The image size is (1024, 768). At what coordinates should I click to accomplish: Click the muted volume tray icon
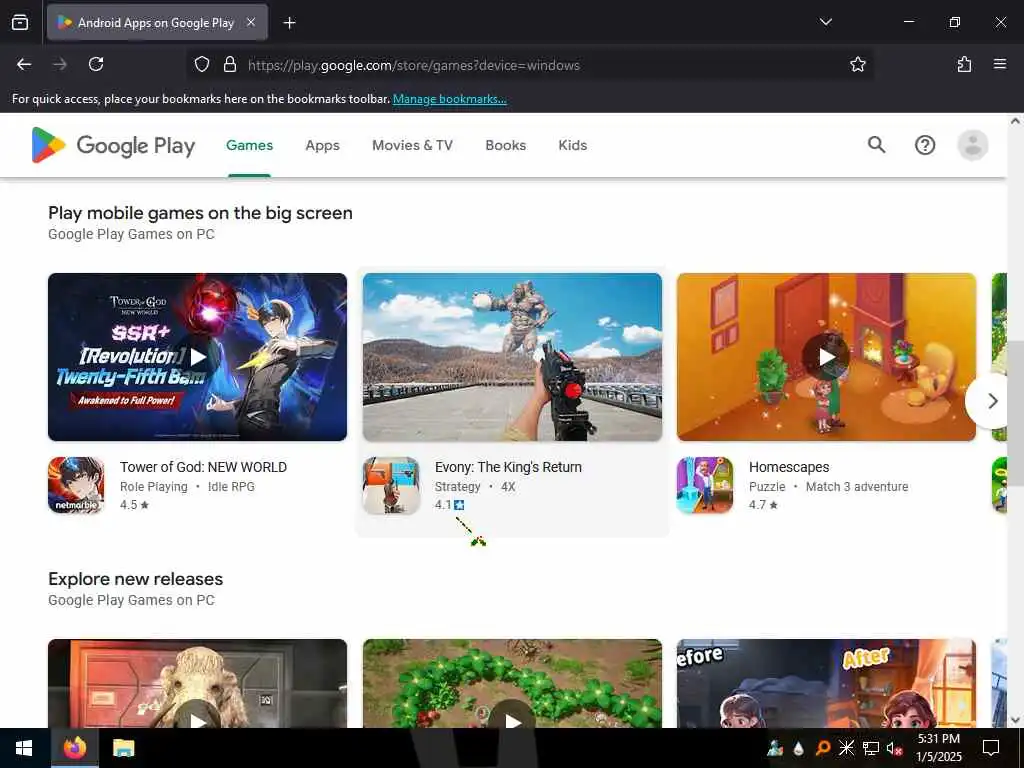point(894,748)
